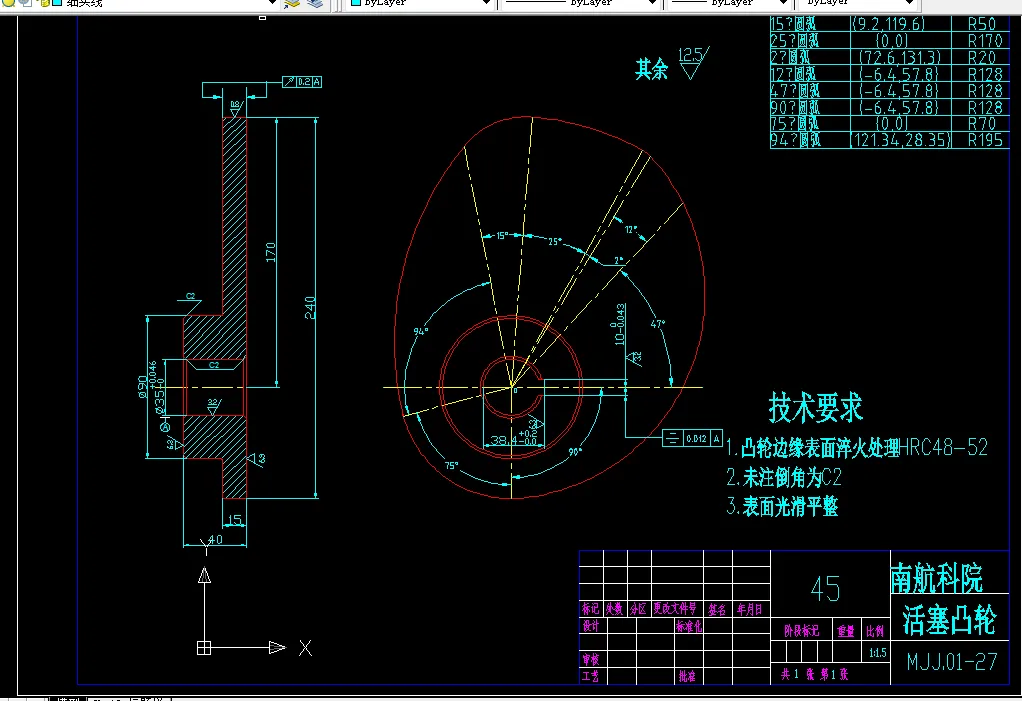
Task: Select the 75?圆弧 table row label
Action: [x=795, y=123]
